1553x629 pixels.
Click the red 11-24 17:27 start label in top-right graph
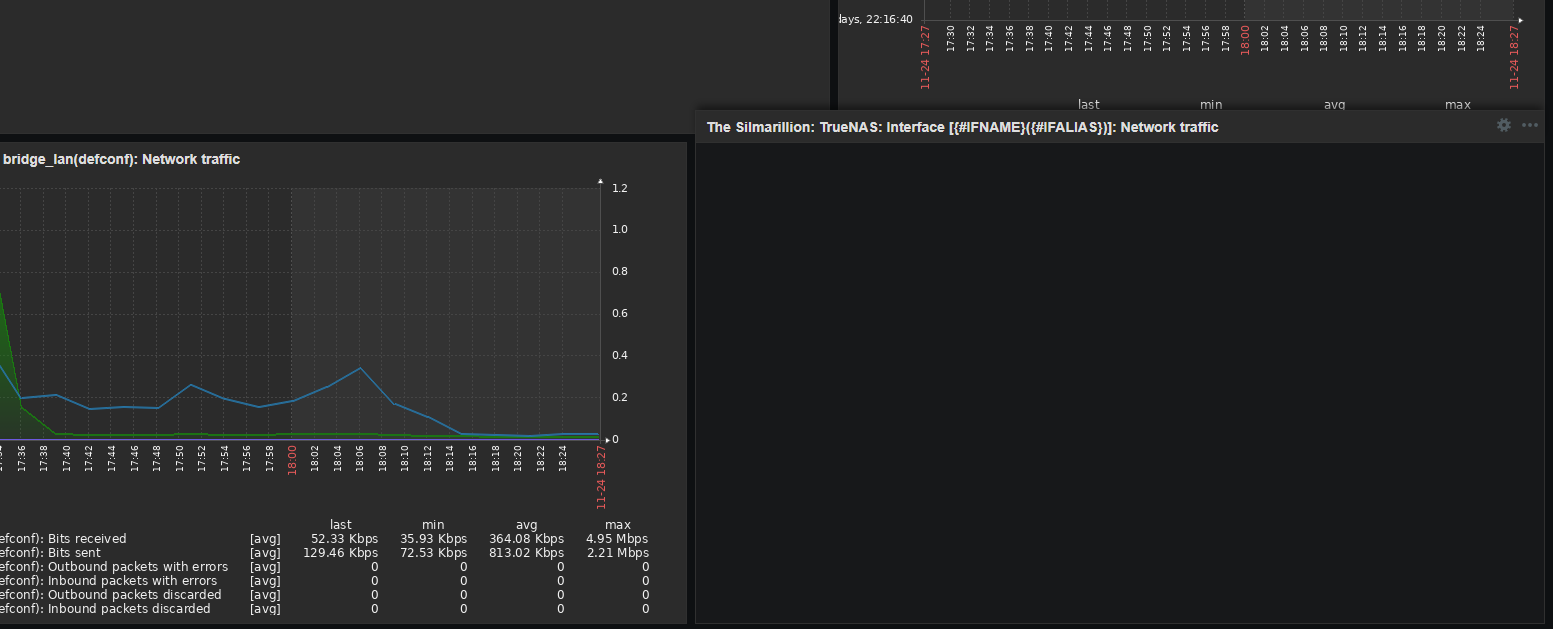click(x=925, y=58)
